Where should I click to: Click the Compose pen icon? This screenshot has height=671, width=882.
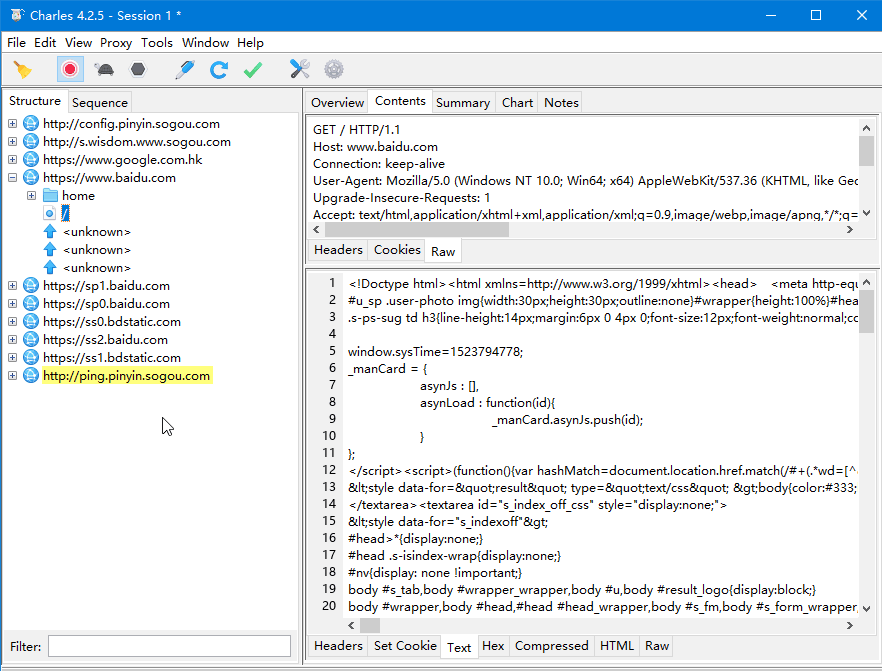coord(184,70)
